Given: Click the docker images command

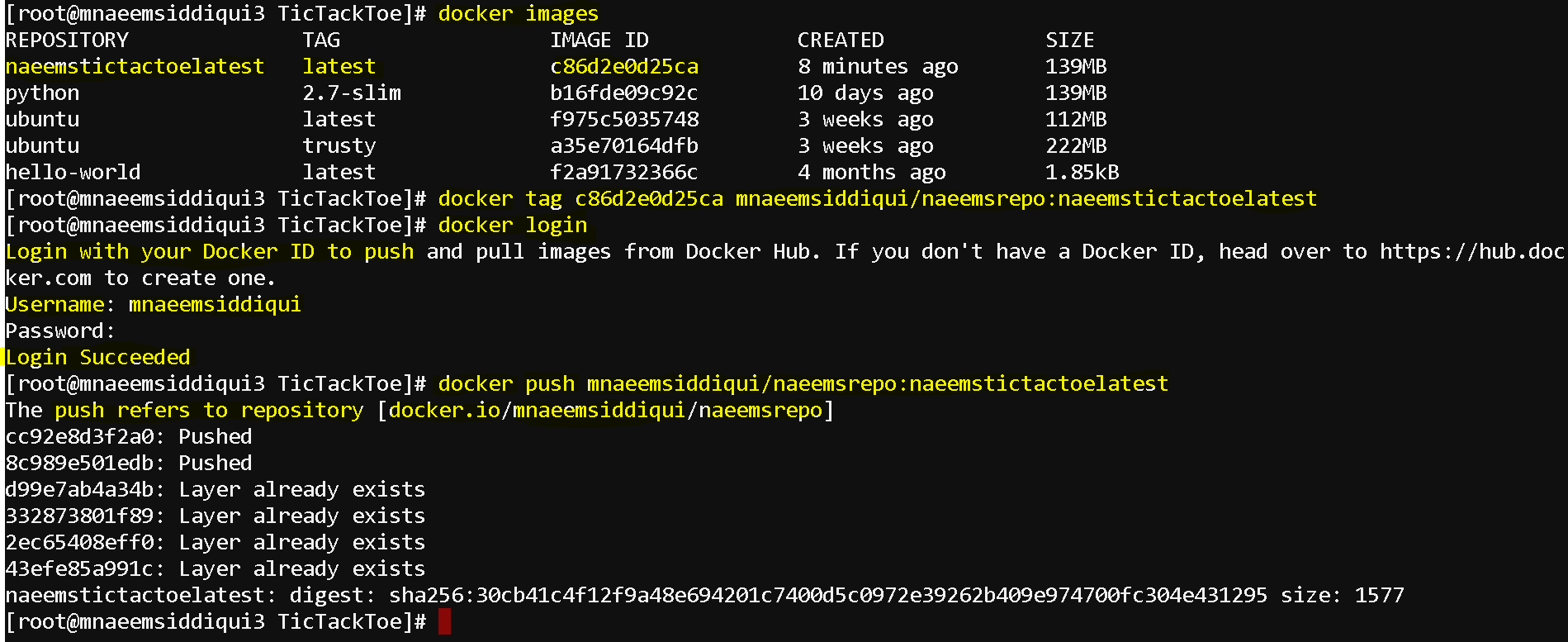Looking at the screenshot, I should click(x=519, y=13).
